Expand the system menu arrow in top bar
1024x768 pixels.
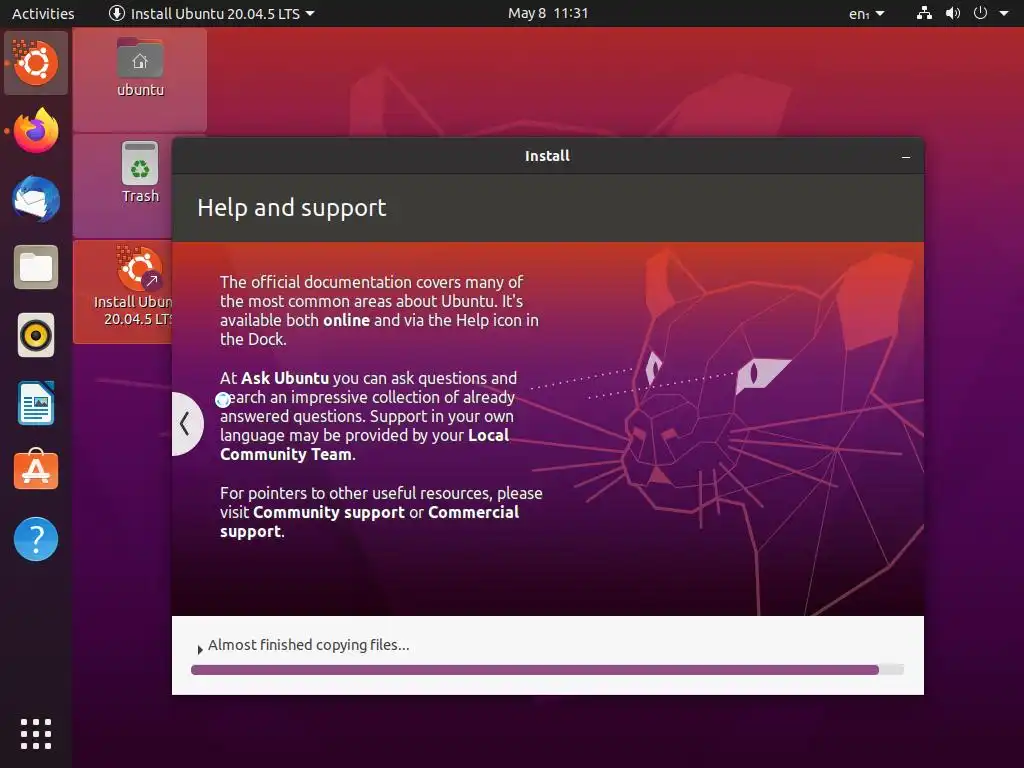tap(1004, 13)
